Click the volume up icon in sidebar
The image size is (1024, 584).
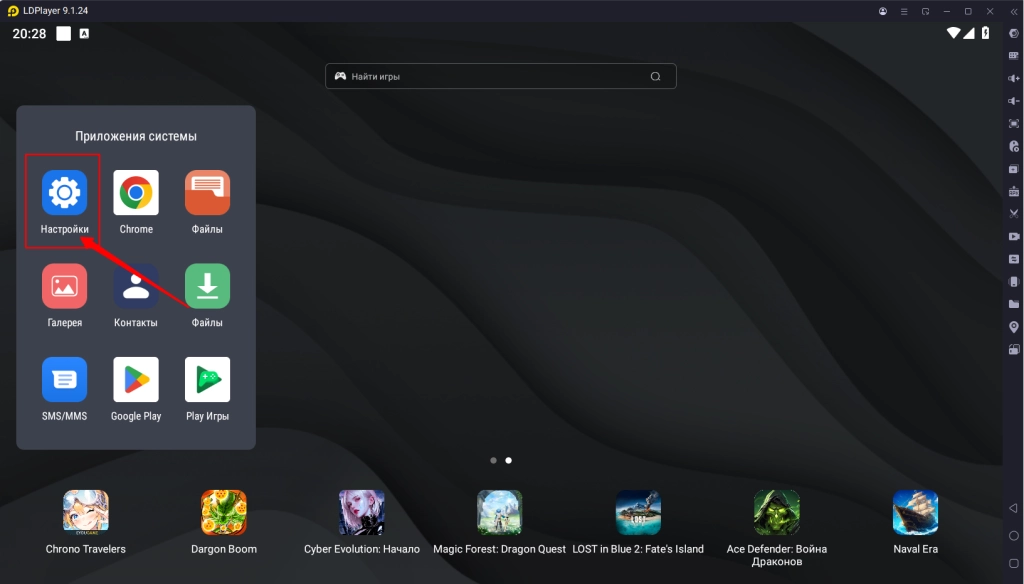[1013, 78]
